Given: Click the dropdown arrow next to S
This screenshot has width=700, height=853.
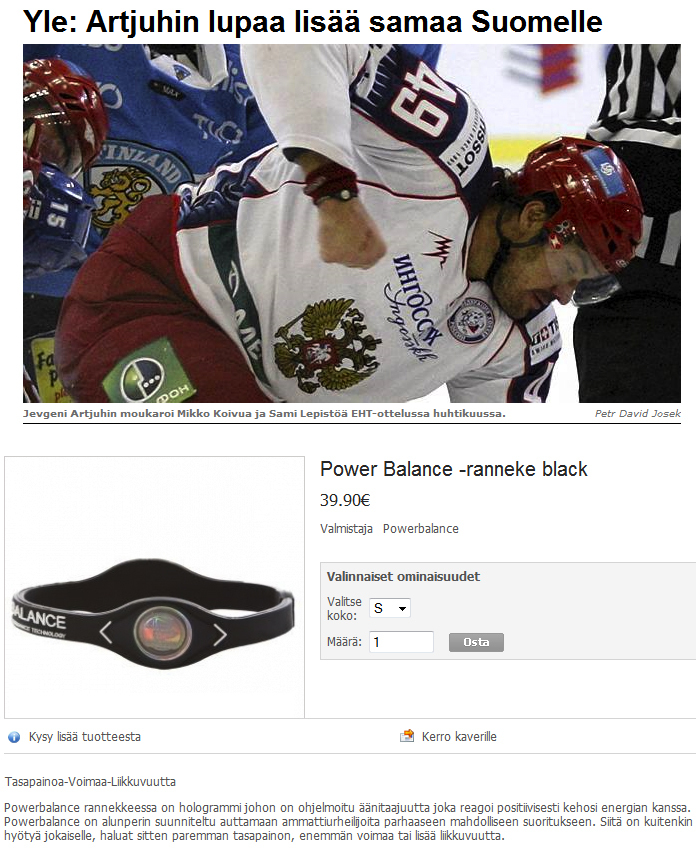Looking at the screenshot, I should 402,609.
